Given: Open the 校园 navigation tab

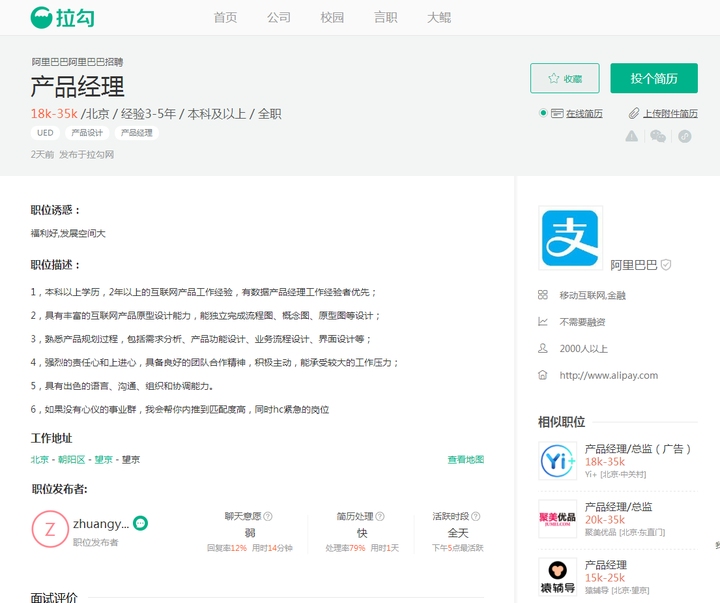Looking at the screenshot, I should point(332,17).
